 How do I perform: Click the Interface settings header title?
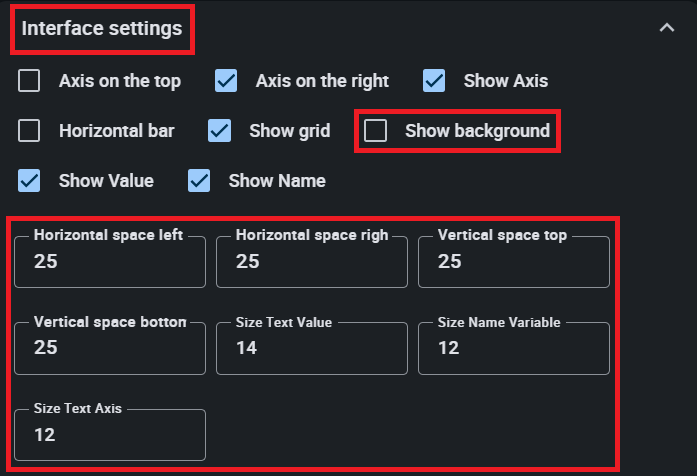pos(102,29)
